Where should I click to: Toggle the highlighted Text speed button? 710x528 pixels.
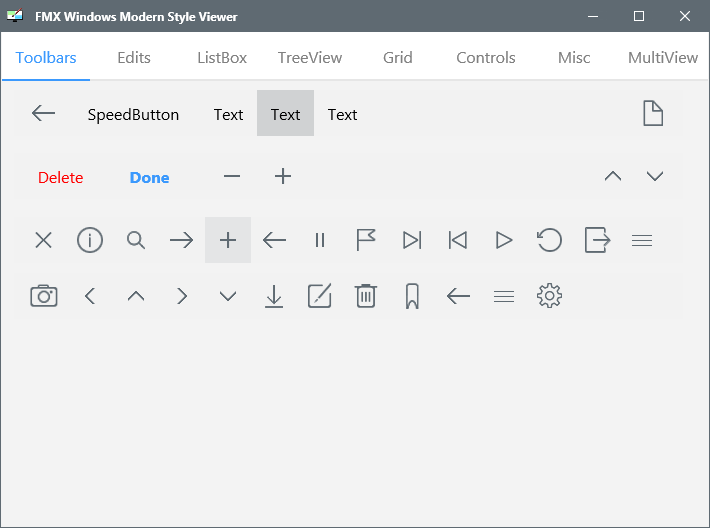coord(285,113)
